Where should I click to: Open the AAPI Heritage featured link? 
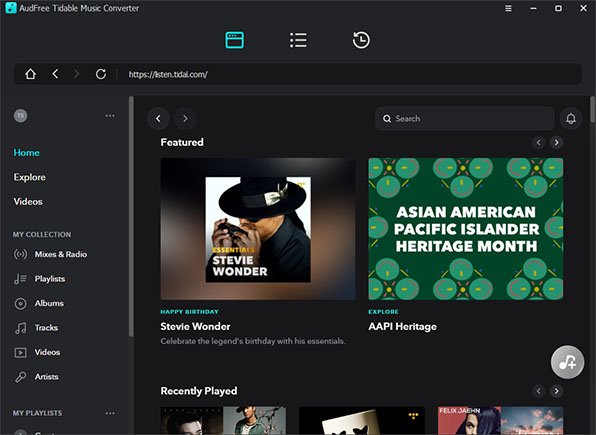[x=403, y=326]
